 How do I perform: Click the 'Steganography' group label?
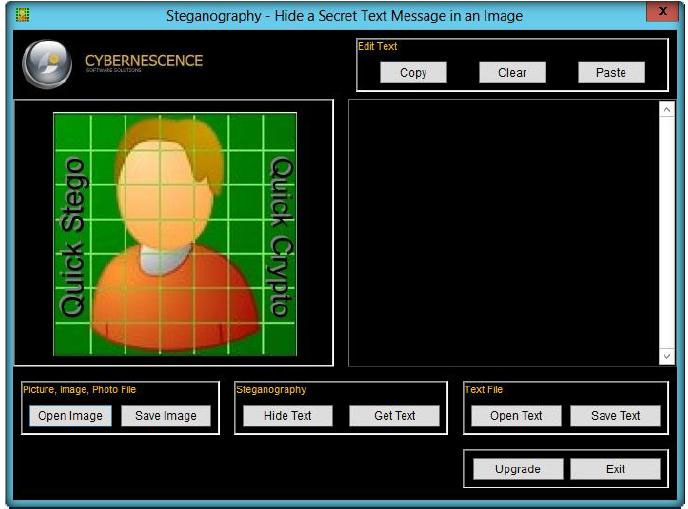pyautogui.click(x=271, y=389)
